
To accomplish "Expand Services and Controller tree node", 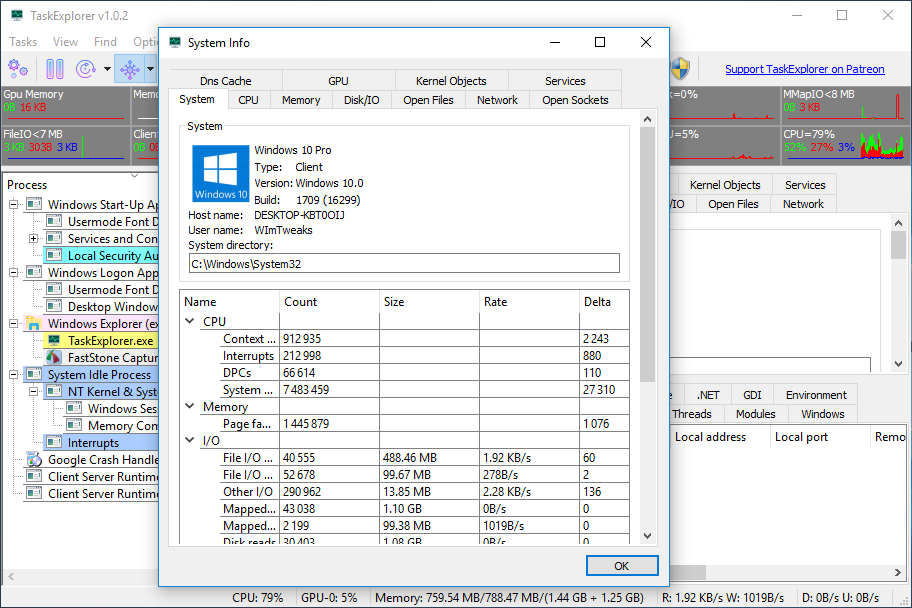I will pyautogui.click(x=33, y=239).
